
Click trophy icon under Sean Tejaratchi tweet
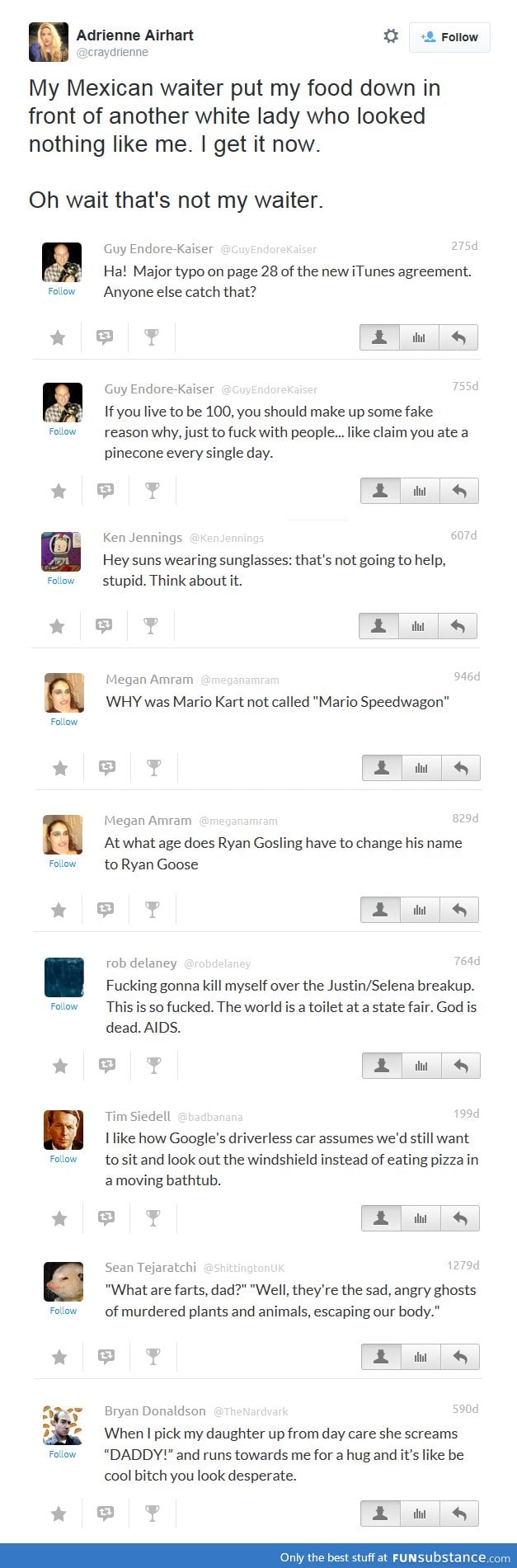point(153,1357)
